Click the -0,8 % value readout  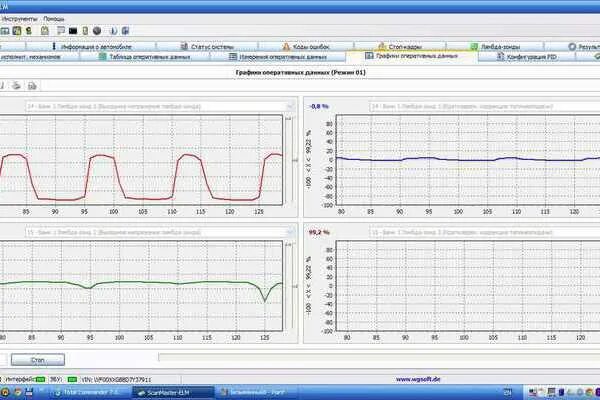click(x=319, y=106)
